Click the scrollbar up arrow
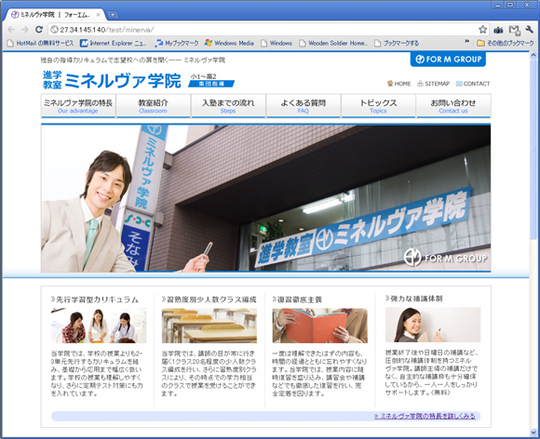The image size is (540, 439). coord(533,55)
